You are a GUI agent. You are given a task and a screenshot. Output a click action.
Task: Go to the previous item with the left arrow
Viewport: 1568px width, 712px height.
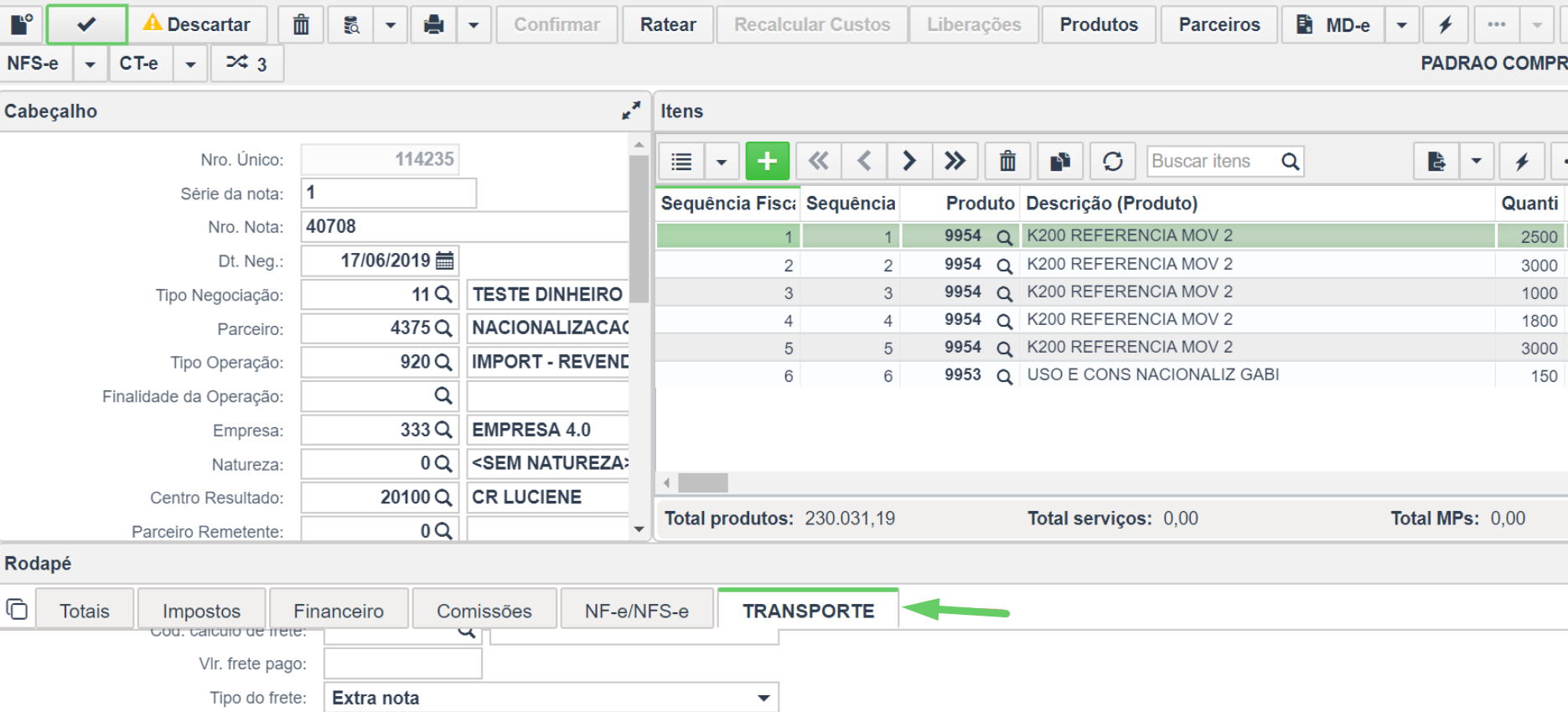tap(865, 161)
